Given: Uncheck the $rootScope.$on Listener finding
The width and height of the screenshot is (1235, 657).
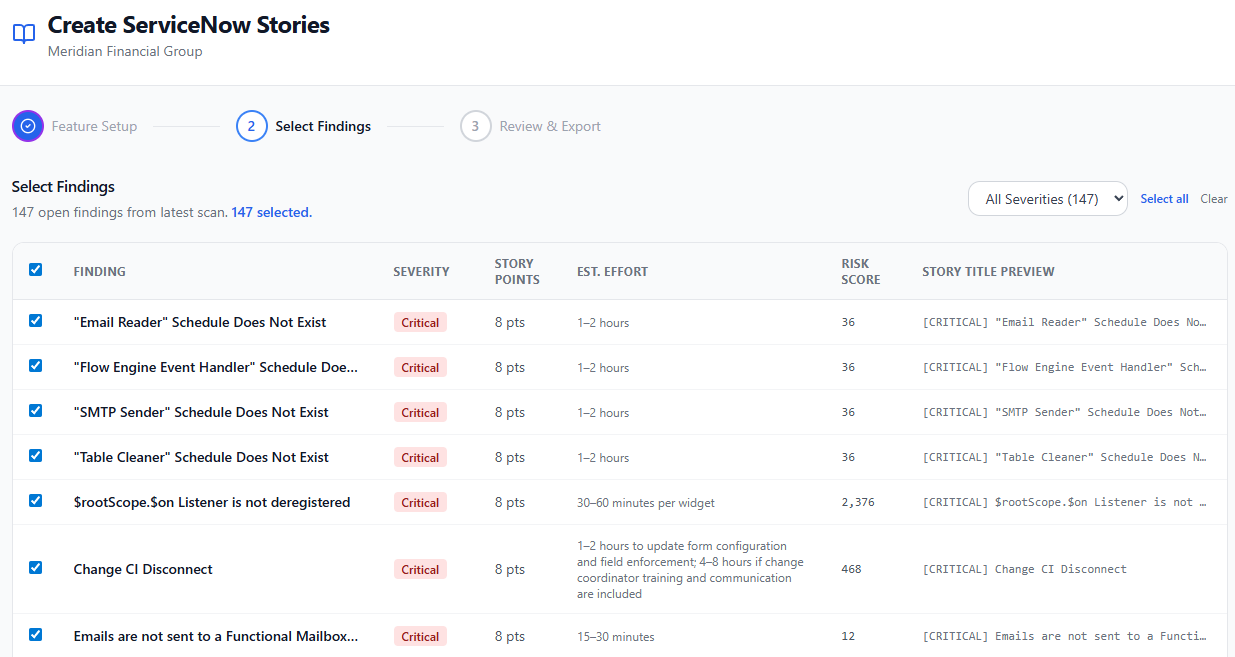Looking at the screenshot, I should tap(36, 501).
